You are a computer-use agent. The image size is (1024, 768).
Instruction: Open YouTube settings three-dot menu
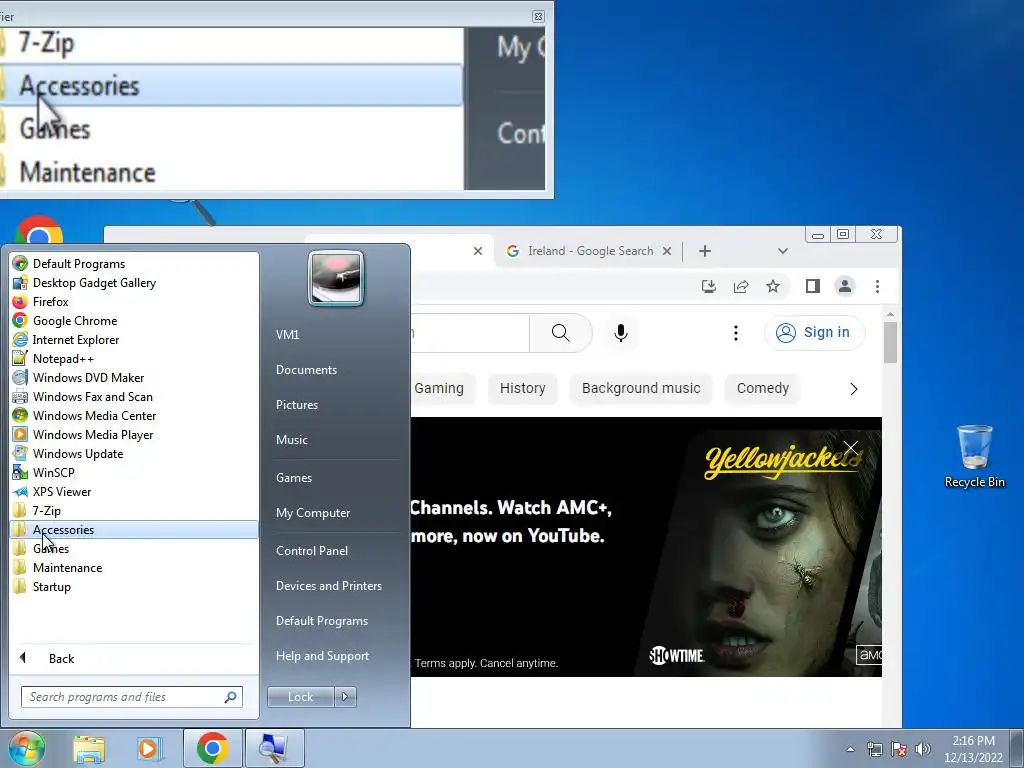[x=736, y=333]
